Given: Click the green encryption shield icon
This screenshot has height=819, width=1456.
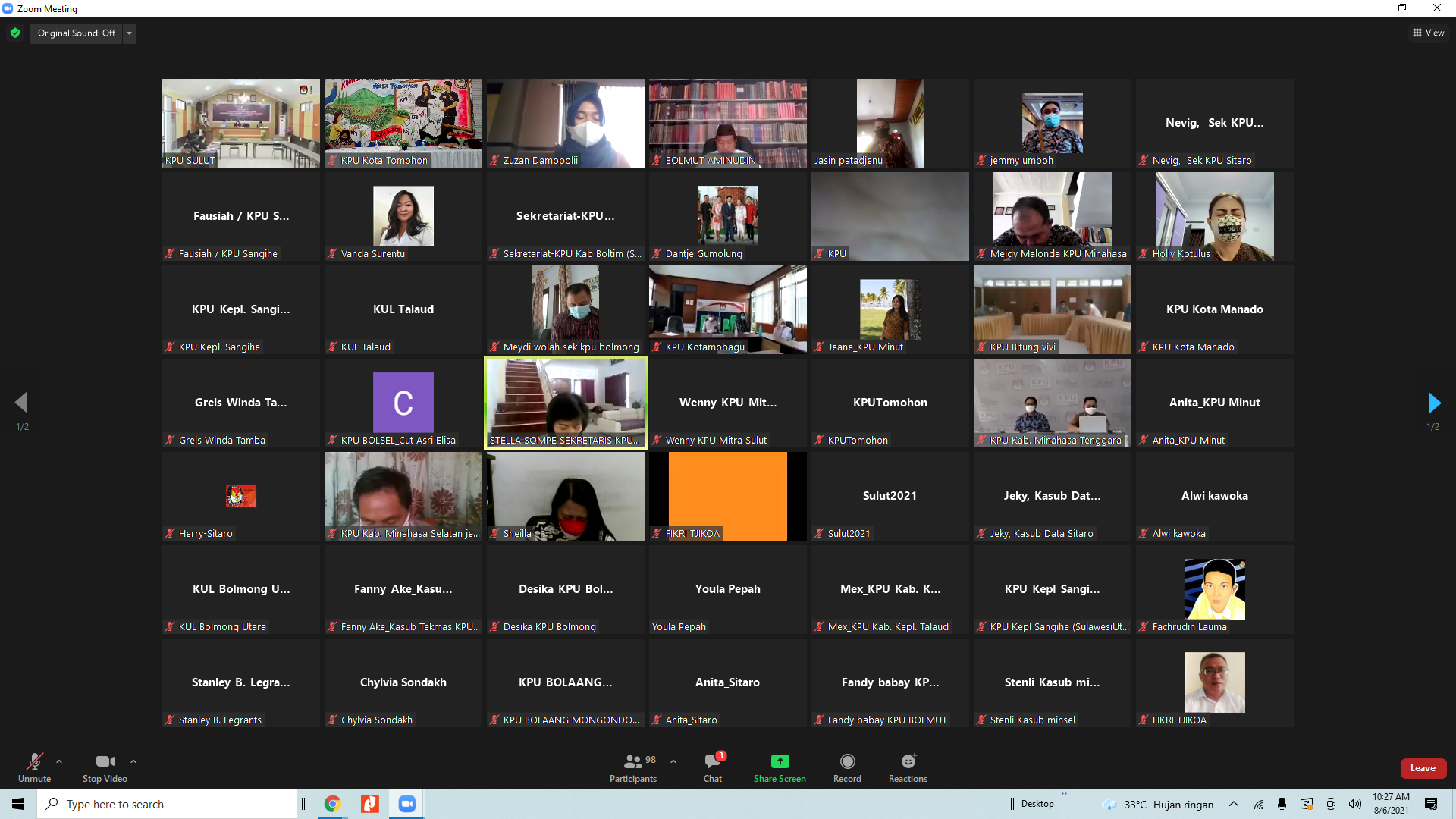Looking at the screenshot, I should [x=15, y=33].
